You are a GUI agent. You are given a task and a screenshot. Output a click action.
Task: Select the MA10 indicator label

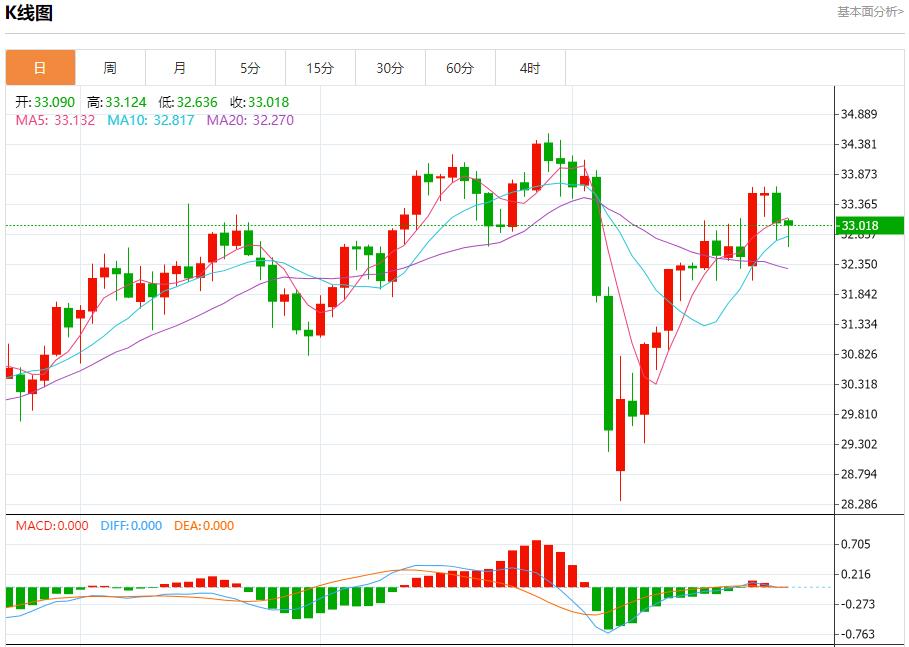pyautogui.click(x=150, y=120)
